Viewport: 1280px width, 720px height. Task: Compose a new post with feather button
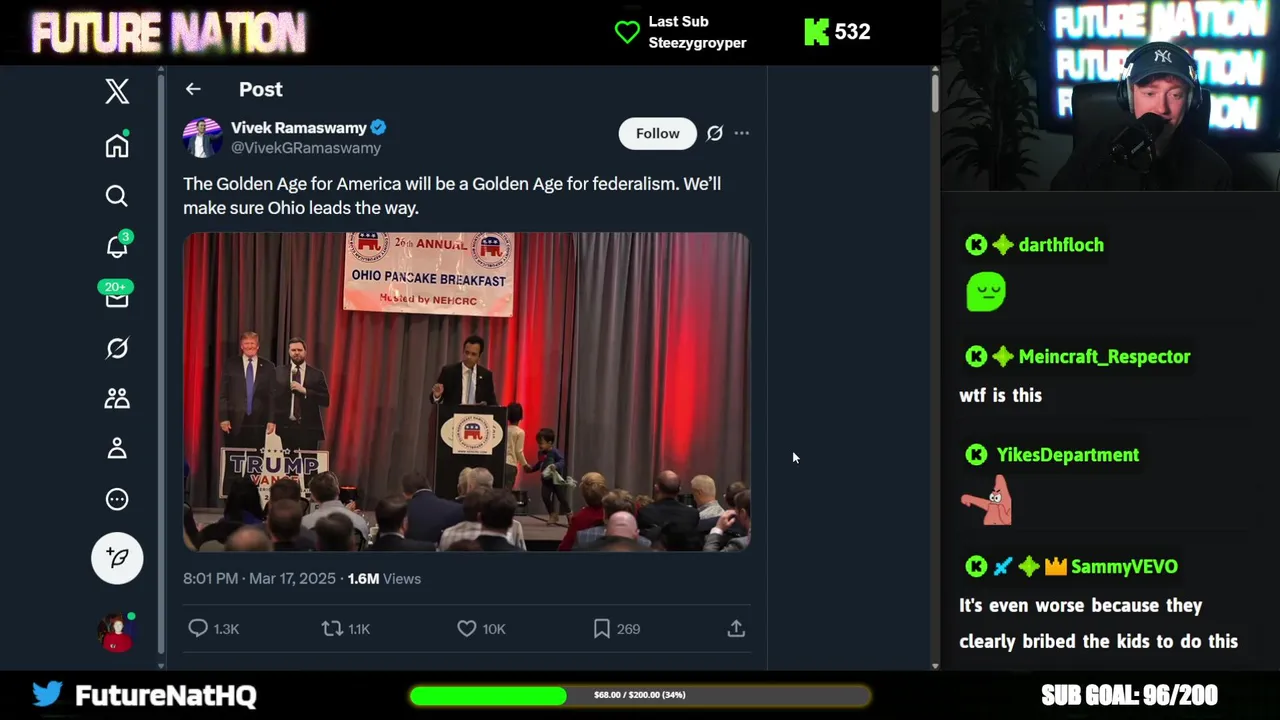[x=117, y=558]
